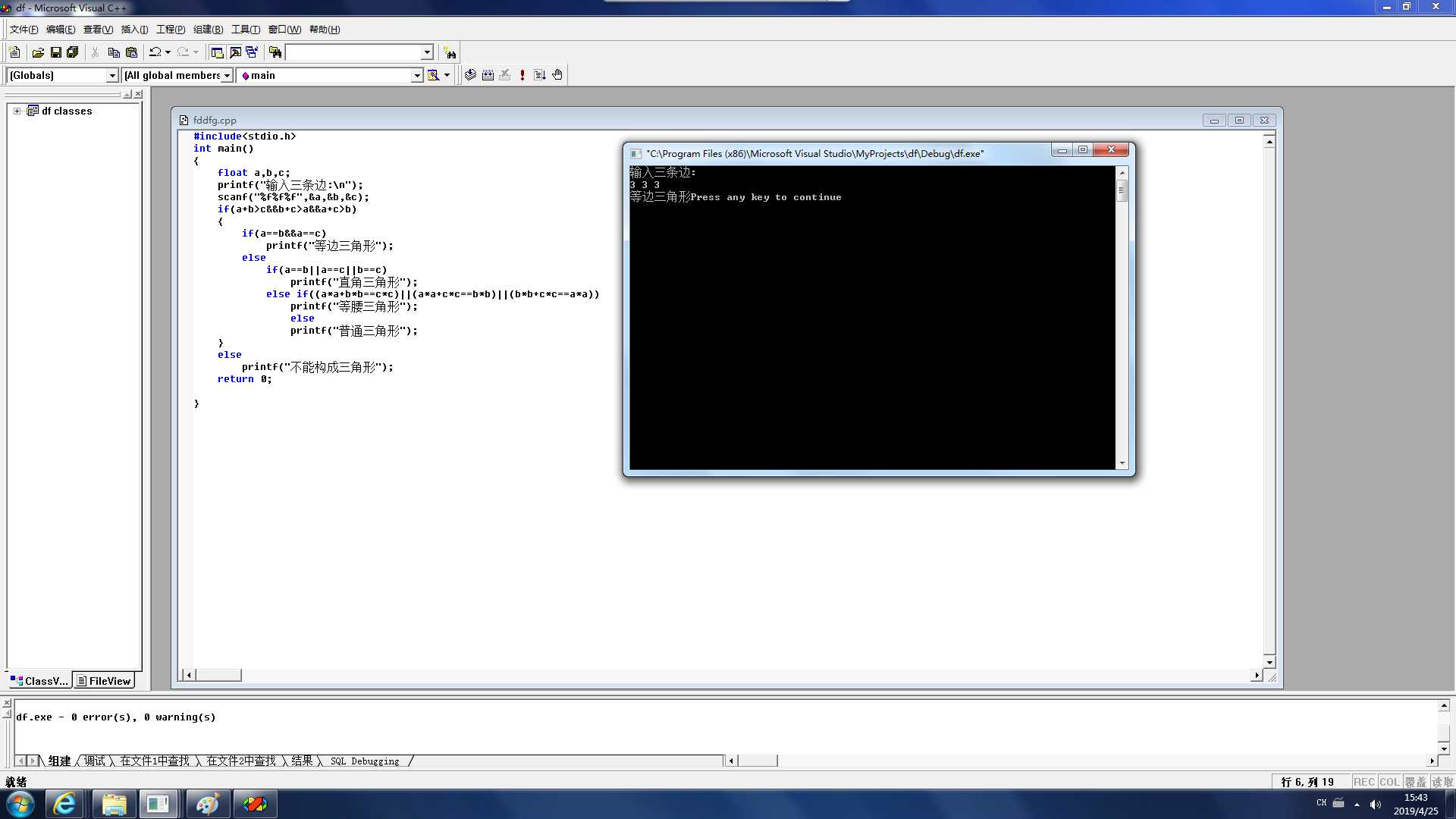Click the Find in Files icon
The width and height of the screenshot is (1456, 819).
(x=275, y=52)
